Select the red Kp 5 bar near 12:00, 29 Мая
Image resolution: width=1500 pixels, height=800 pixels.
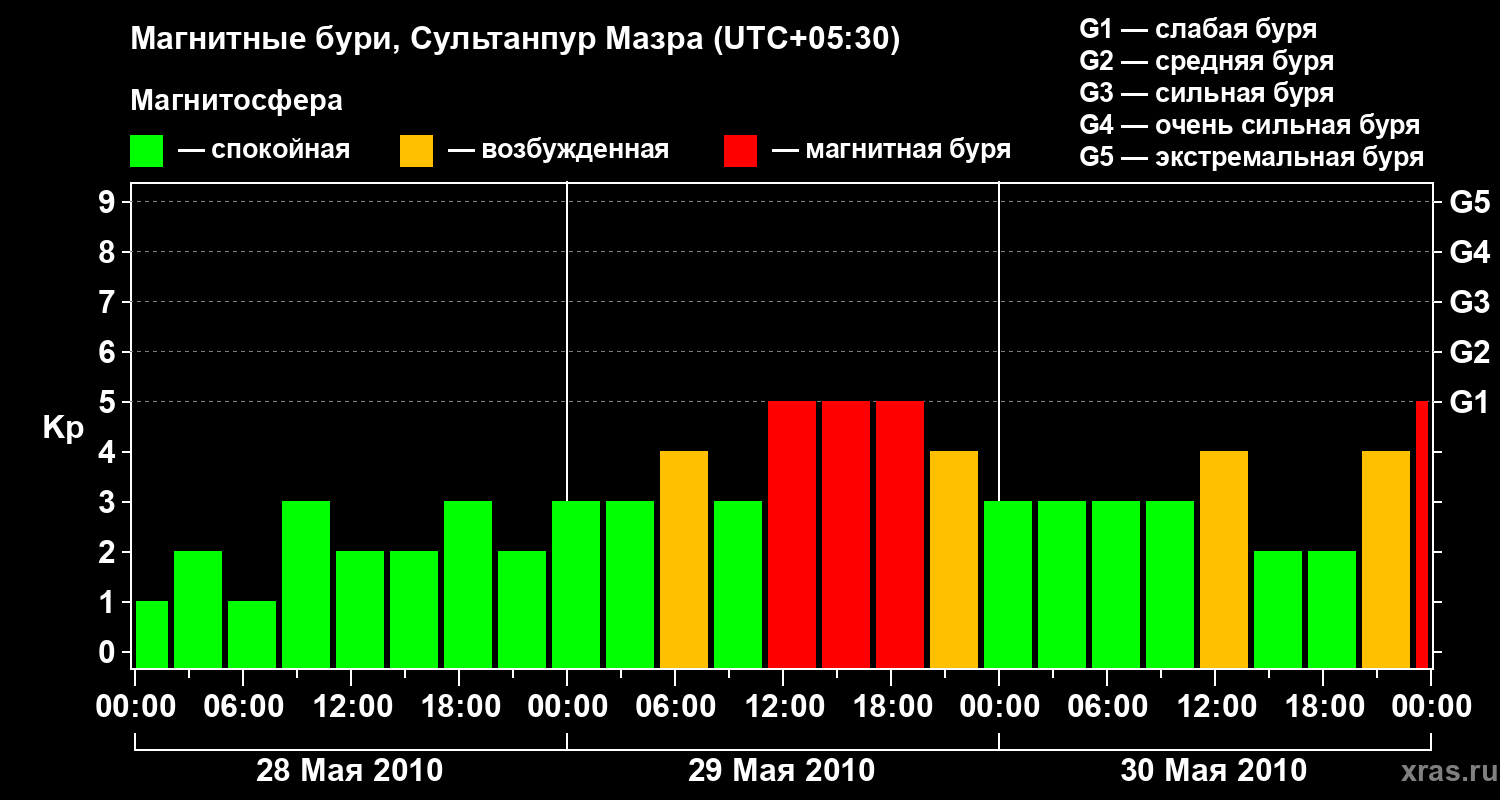point(792,534)
